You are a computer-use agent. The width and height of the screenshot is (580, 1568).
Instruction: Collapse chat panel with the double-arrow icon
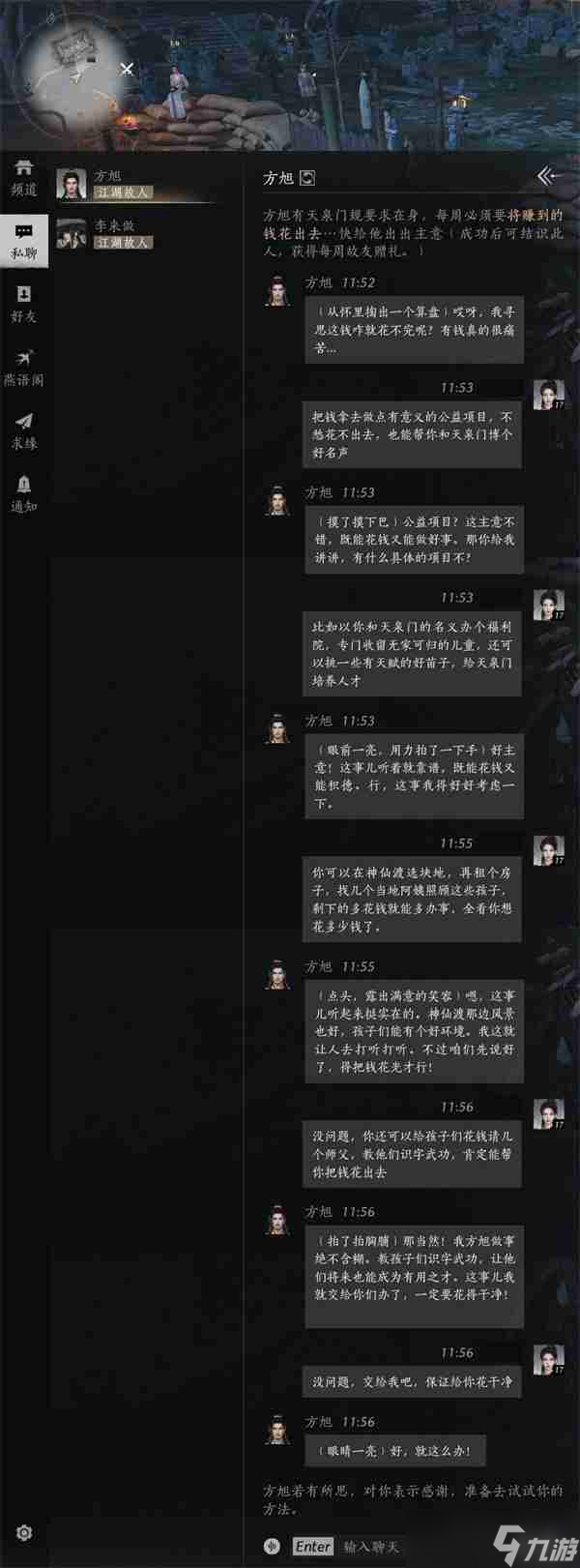pos(548,176)
